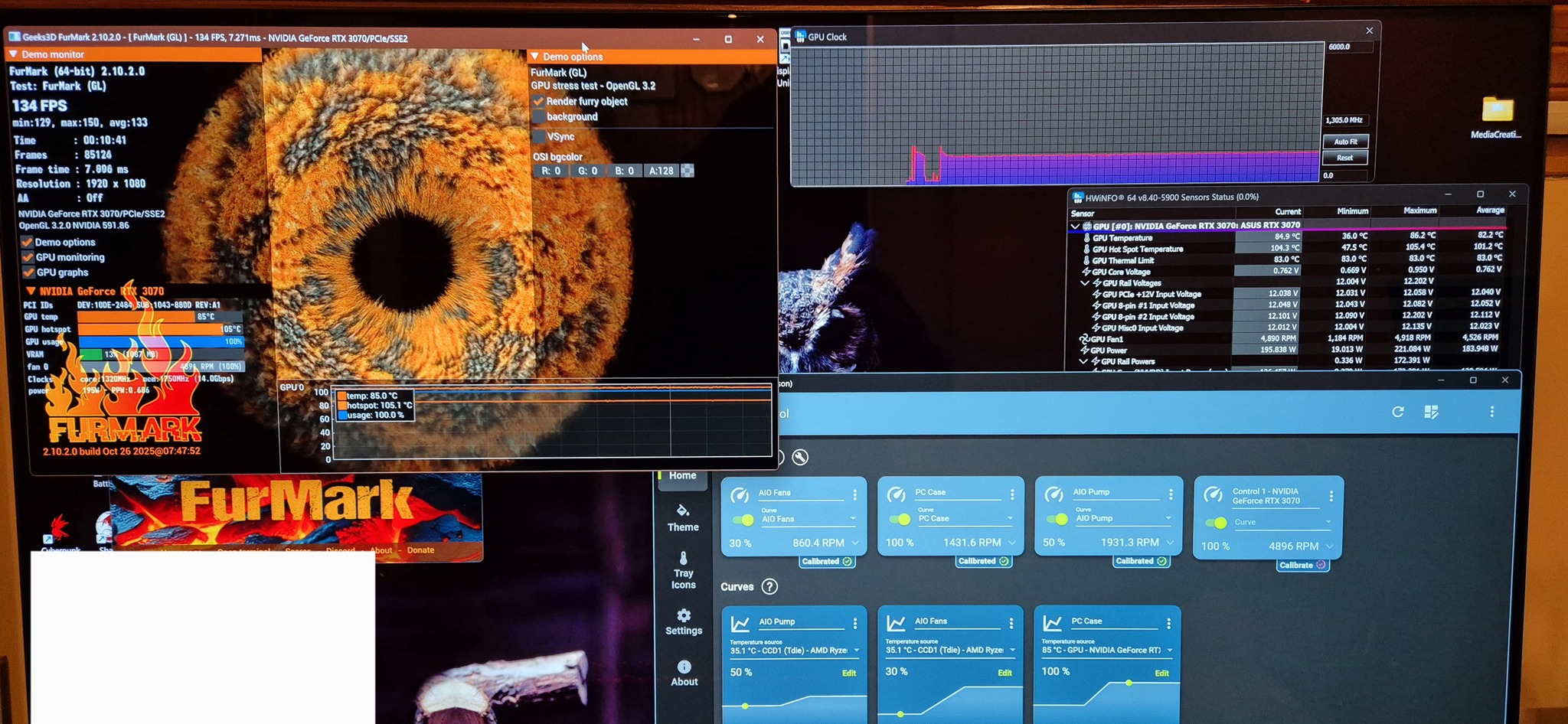Screen dimensions: 1568x724
Task: Click Edit on the AIO Pump curve card
Action: [x=849, y=673]
